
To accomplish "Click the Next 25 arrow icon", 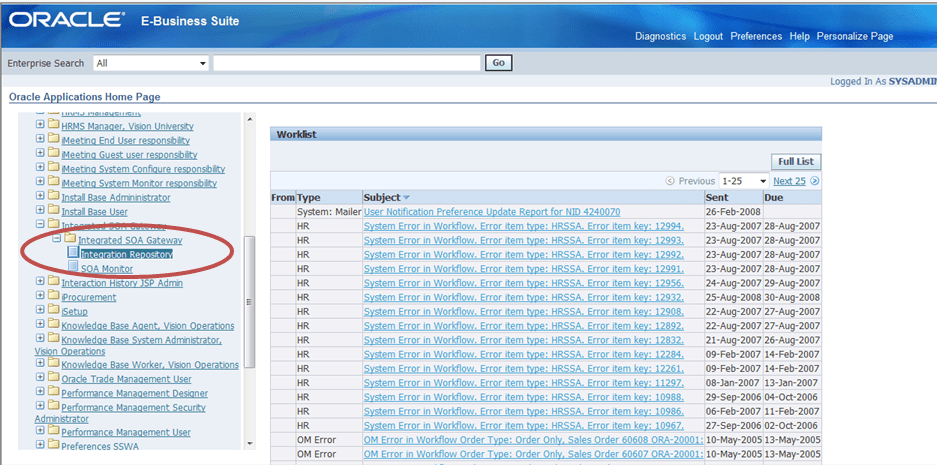I will (x=814, y=181).
